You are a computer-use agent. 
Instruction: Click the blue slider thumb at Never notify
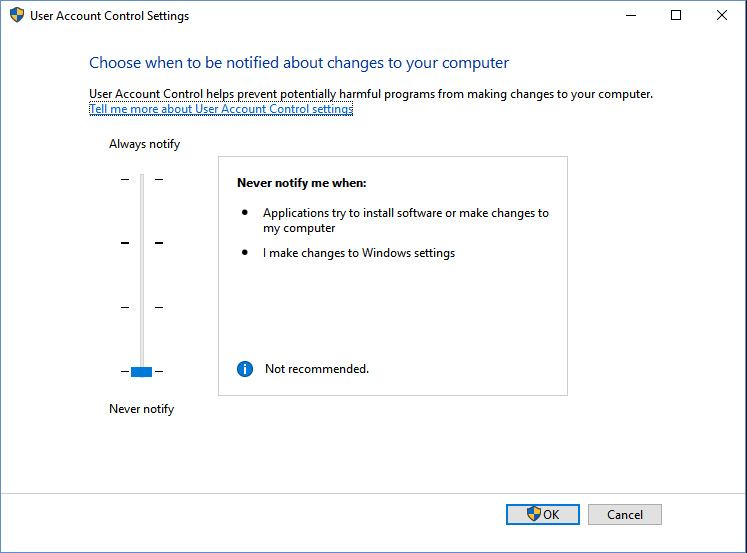tap(141, 371)
